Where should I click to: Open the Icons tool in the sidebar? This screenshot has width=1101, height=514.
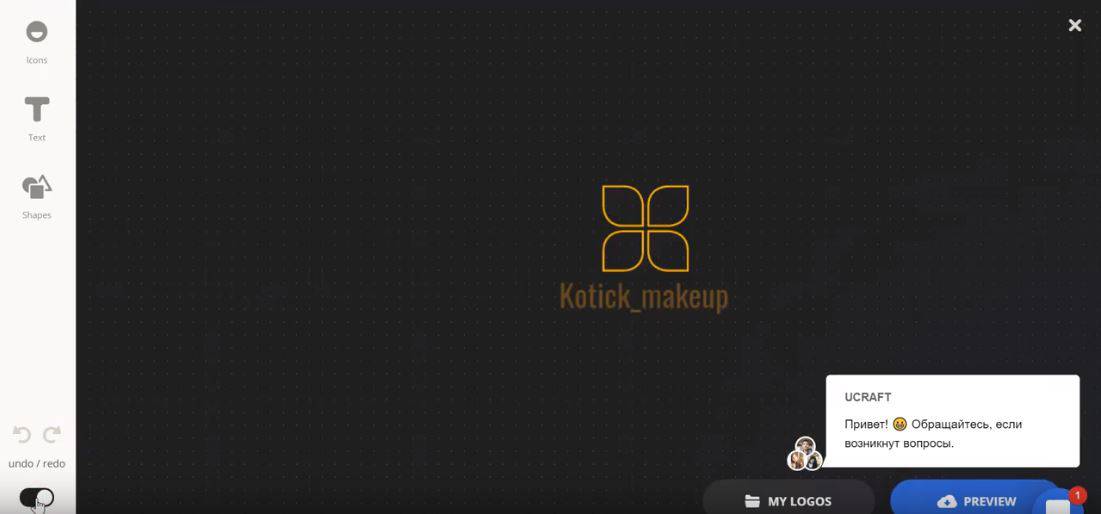[x=36, y=32]
